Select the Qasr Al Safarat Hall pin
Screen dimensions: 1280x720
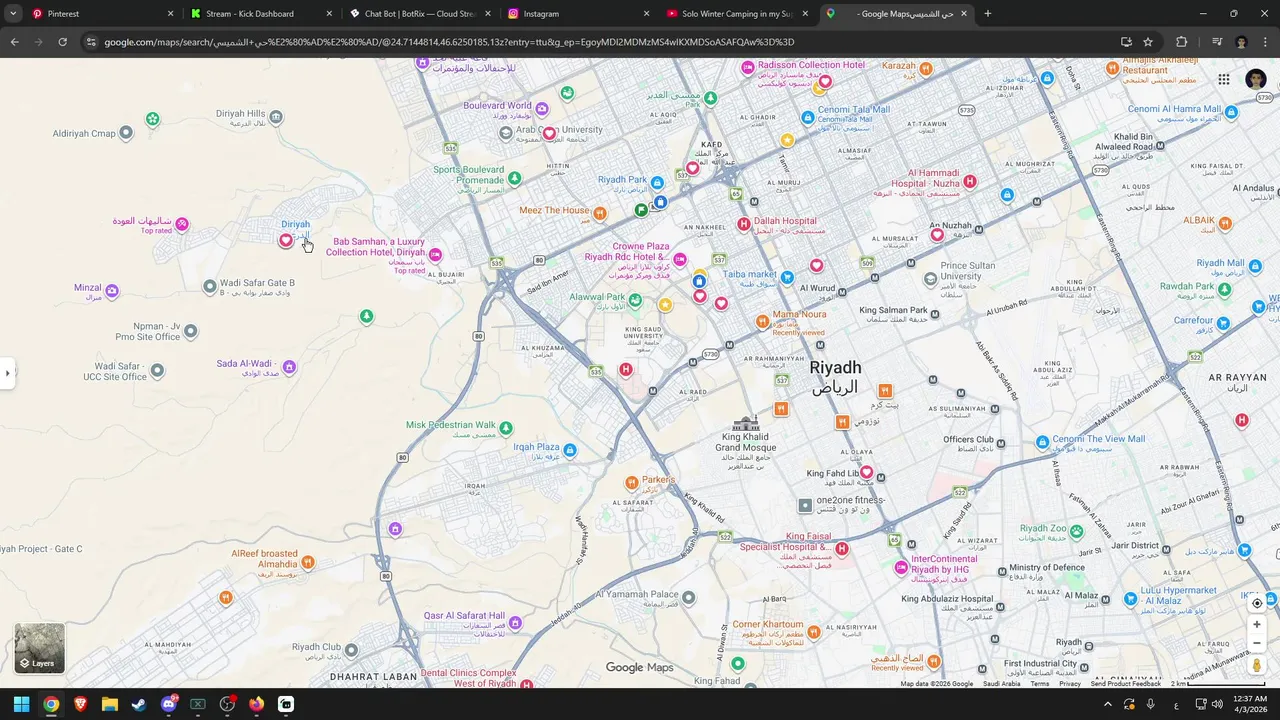515,623
